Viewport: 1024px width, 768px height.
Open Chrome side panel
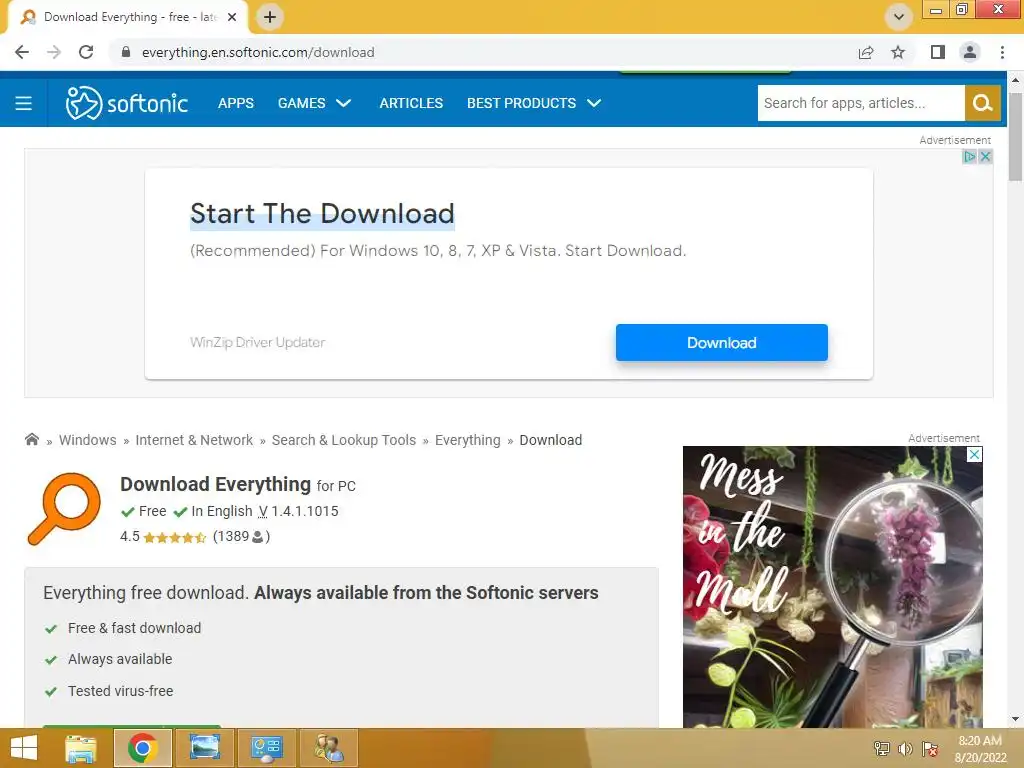pyautogui.click(x=938, y=52)
